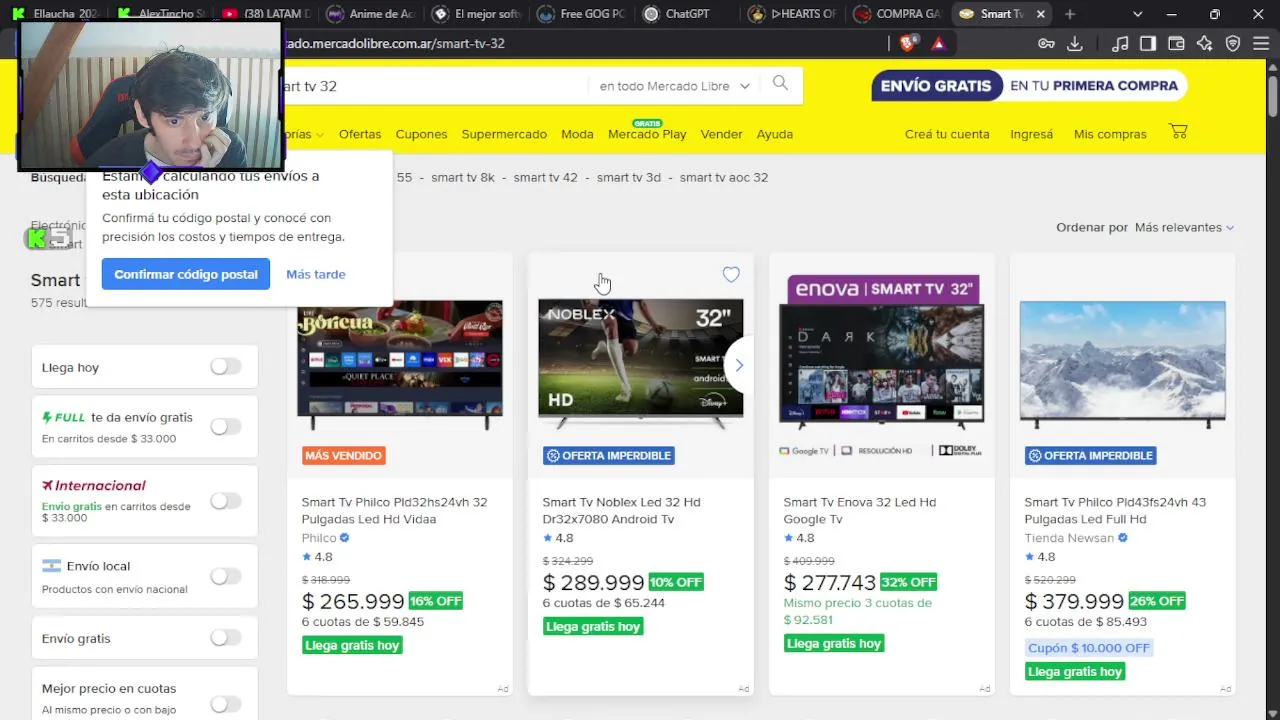The image size is (1280, 720).
Task: Click related search 'smart tv 3d'
Action: coord(629,177)
